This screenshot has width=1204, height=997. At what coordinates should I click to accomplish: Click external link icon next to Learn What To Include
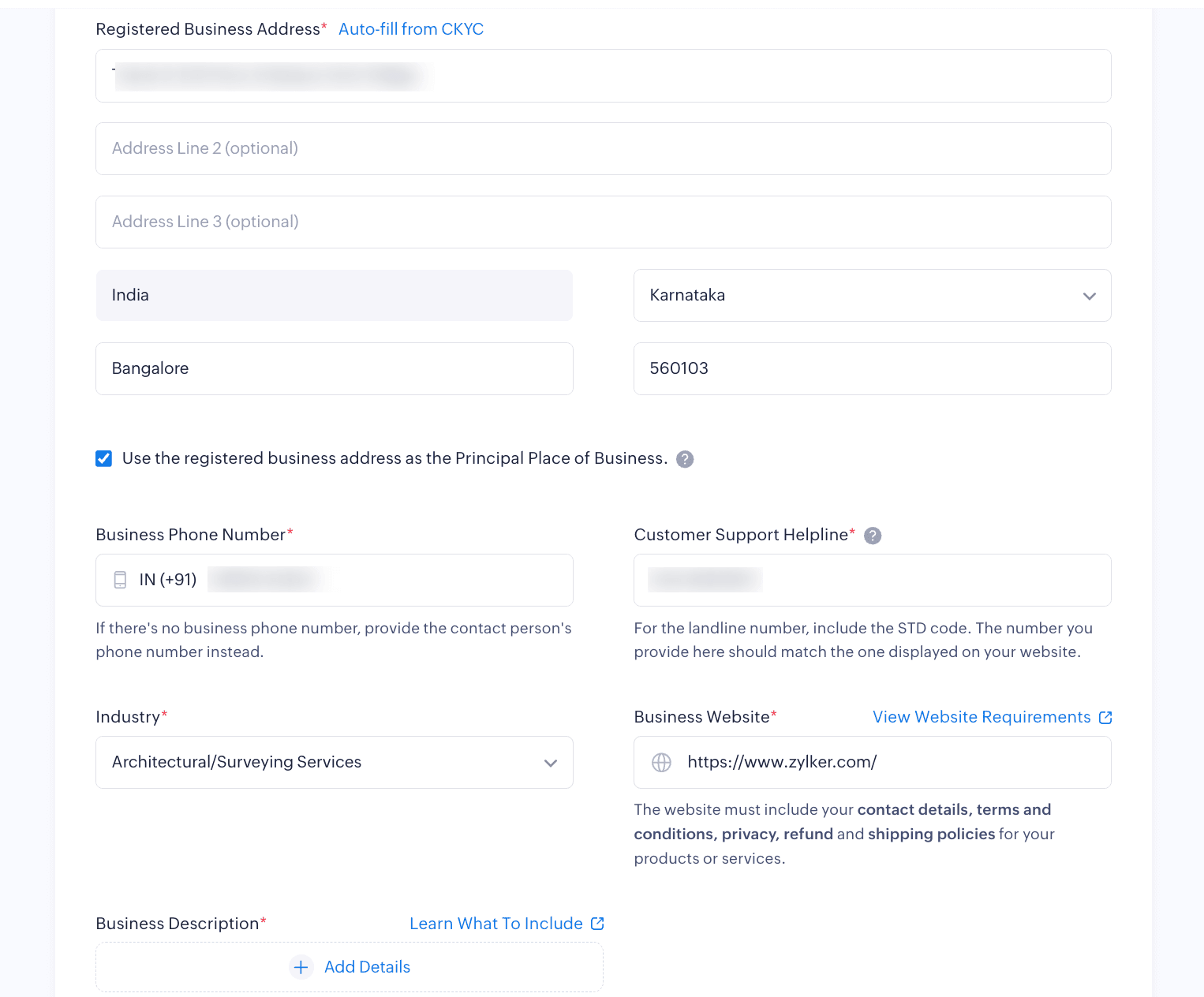pos(597,924)
